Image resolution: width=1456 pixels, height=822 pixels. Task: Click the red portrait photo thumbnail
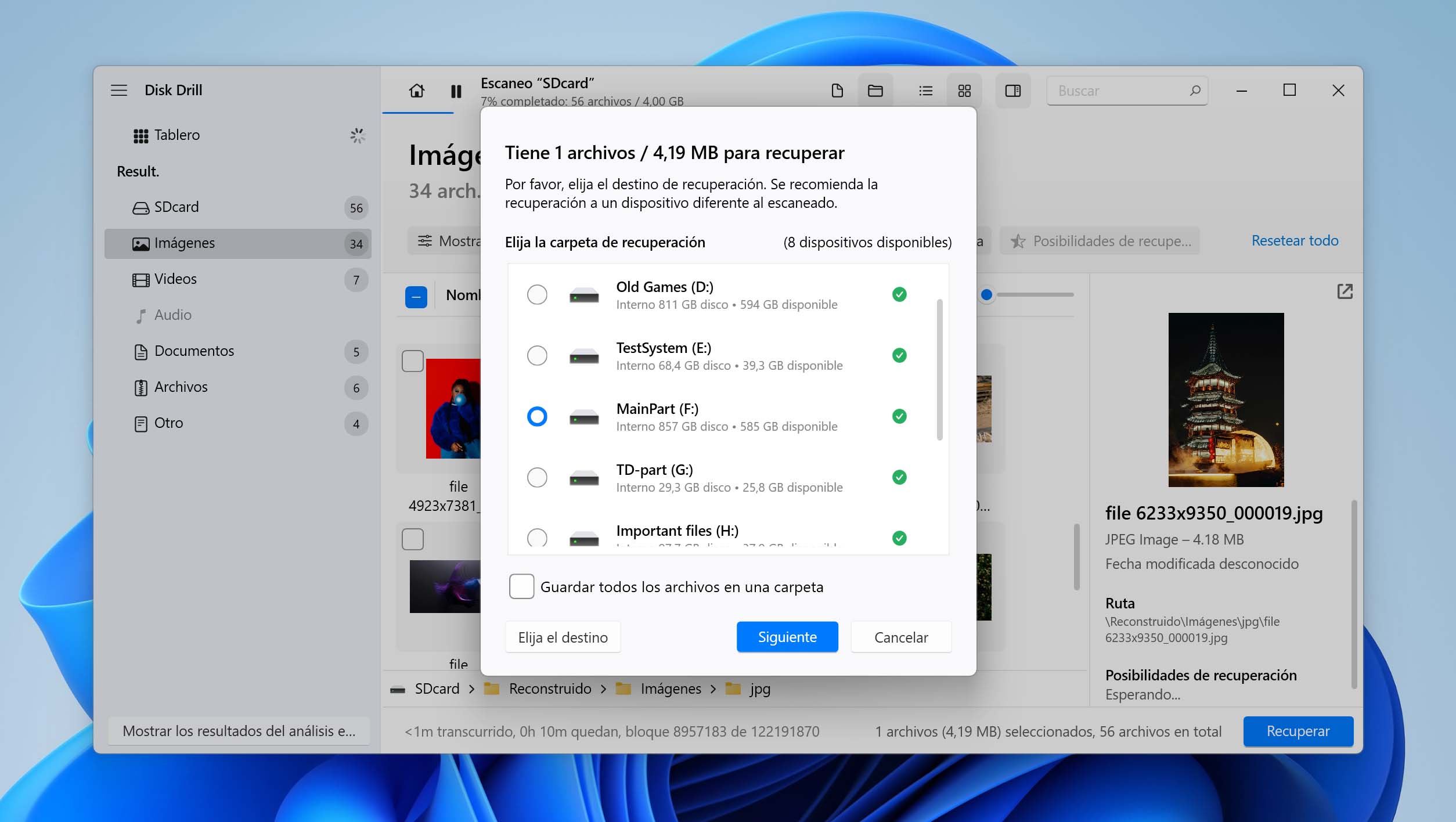pos(453,409)
